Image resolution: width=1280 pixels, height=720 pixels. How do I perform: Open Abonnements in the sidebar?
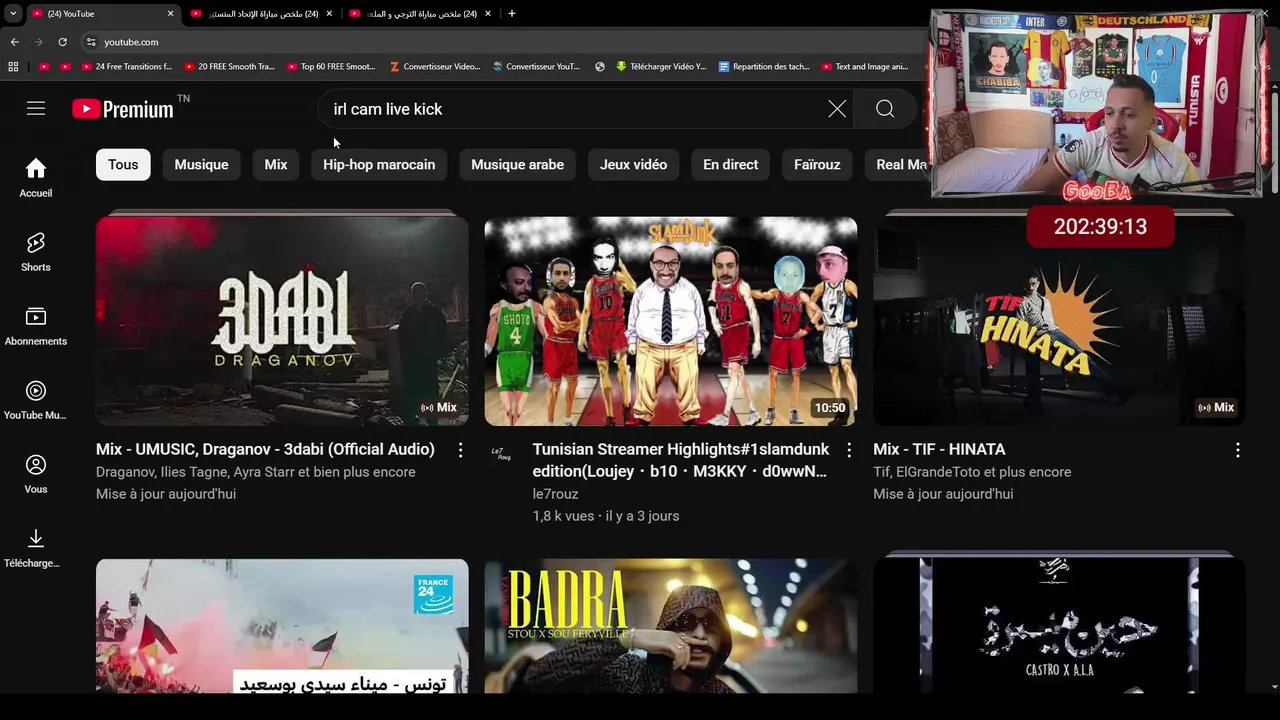pyautogui.click(x=36, y=326)
